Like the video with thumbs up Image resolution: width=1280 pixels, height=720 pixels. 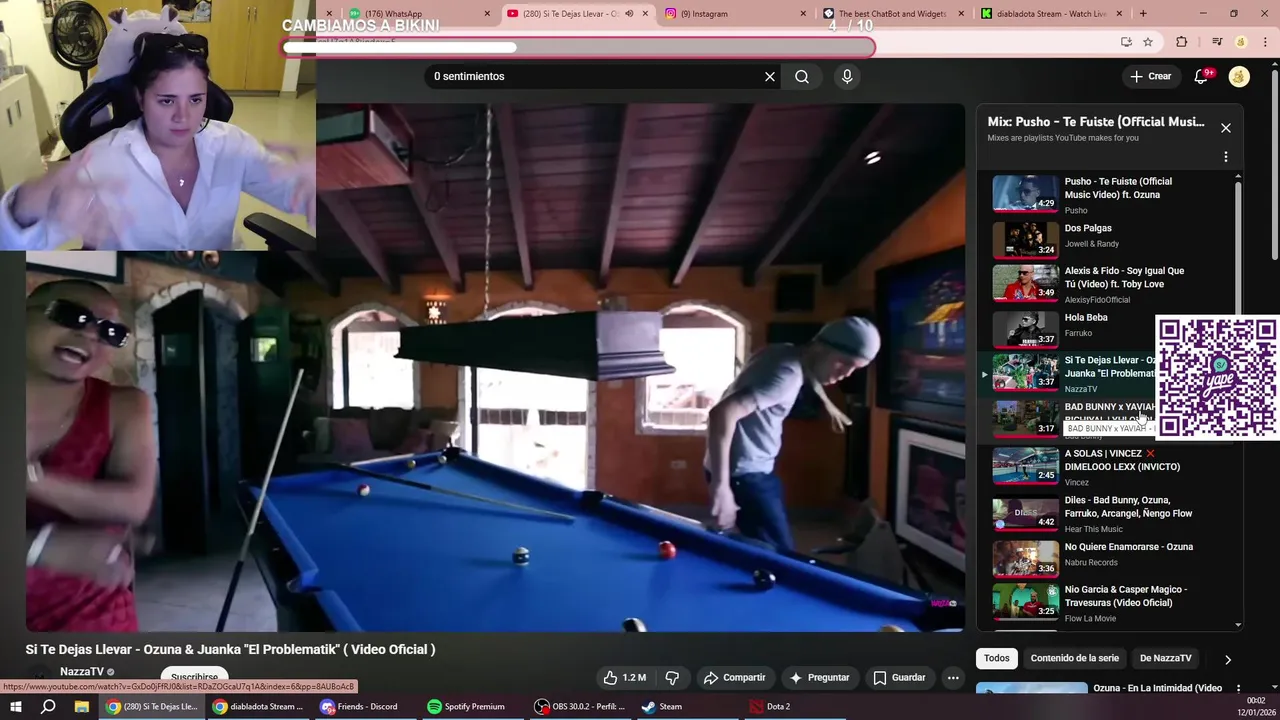point(624,678)
